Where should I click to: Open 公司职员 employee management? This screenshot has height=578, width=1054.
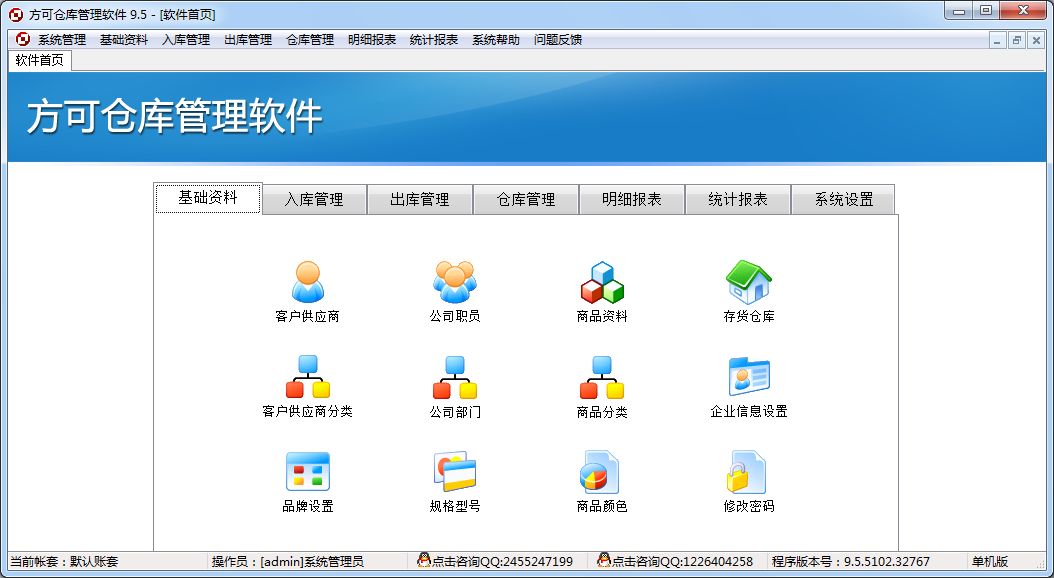click(x=454, y=287)
